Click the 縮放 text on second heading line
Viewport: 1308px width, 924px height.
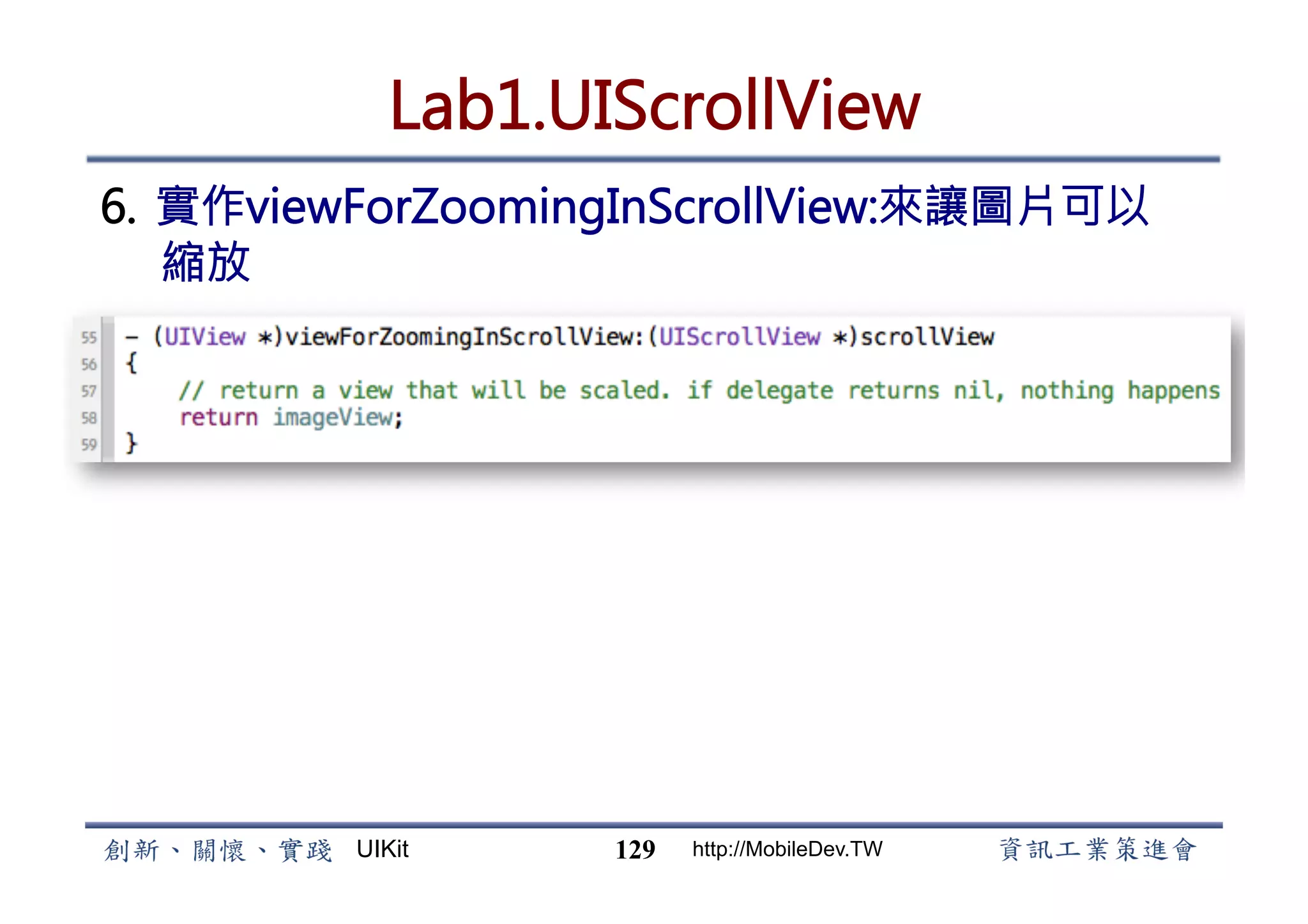(x=206, y=262)
